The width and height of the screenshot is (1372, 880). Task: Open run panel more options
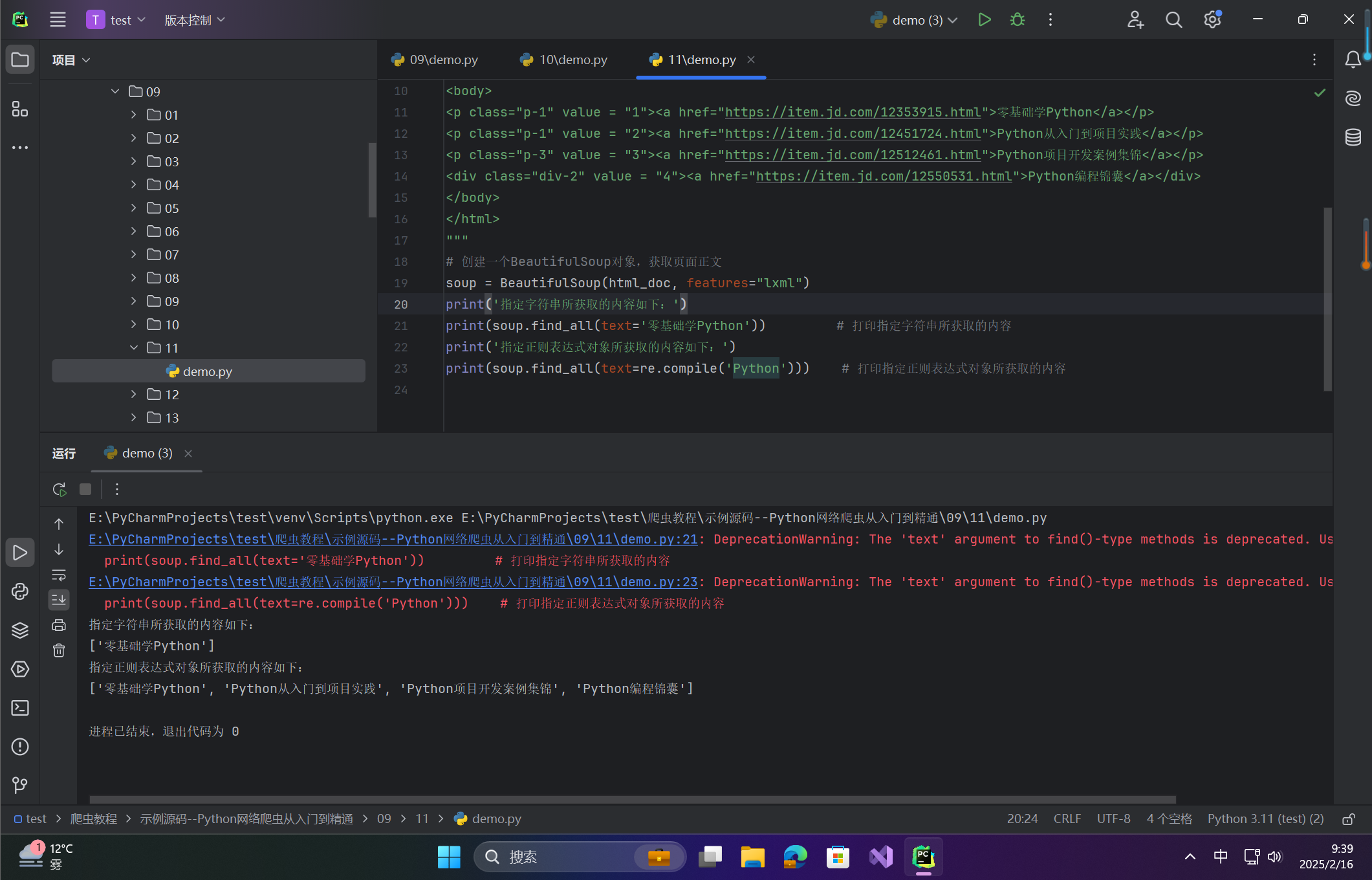pos(117,489)
